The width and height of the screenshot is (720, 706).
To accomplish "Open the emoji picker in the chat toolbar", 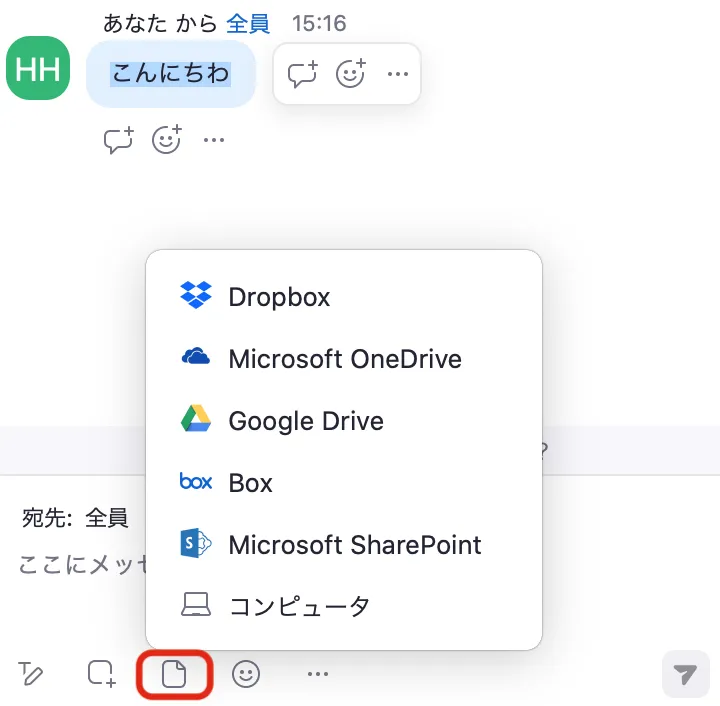I will click(246, 674).
